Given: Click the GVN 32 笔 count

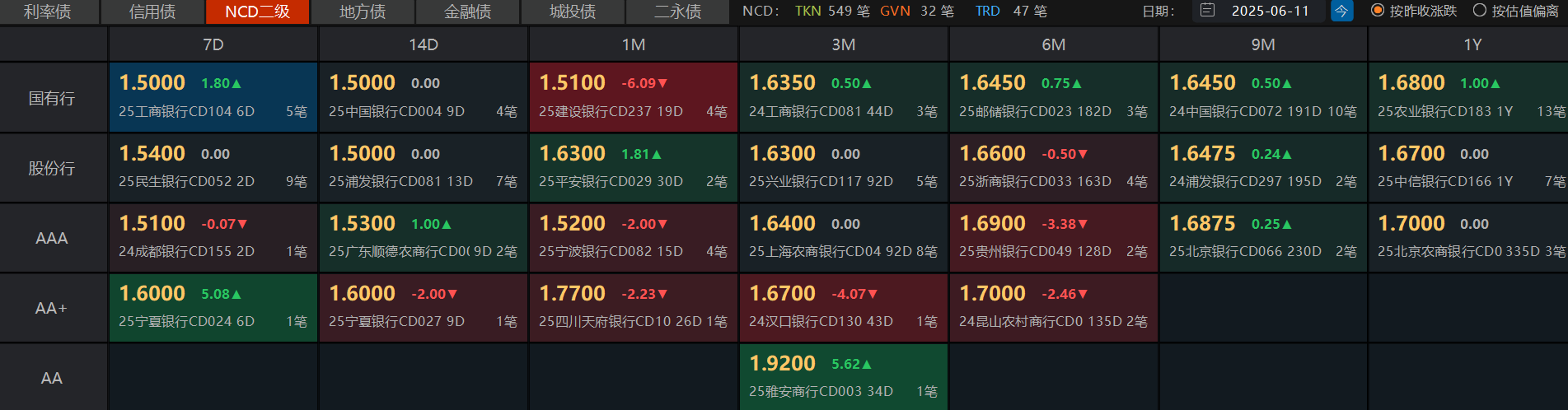Looking at the screenshot, I should point(917,12).
